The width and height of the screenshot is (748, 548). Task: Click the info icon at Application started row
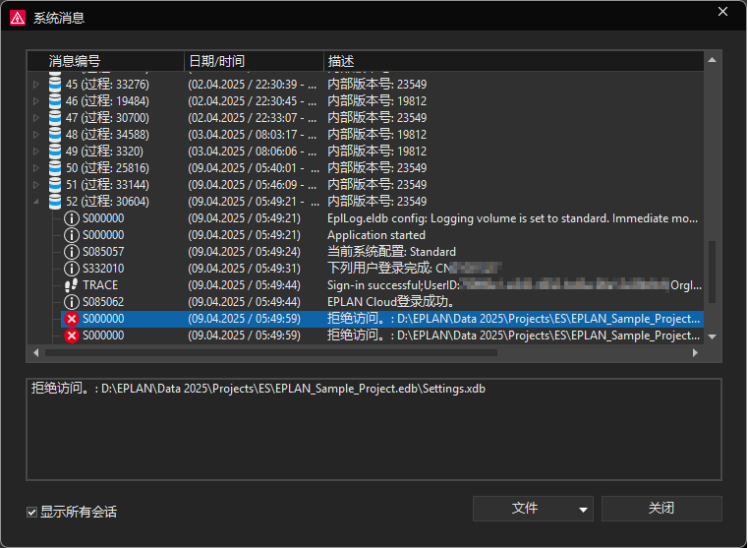click(x=72, y=235)
